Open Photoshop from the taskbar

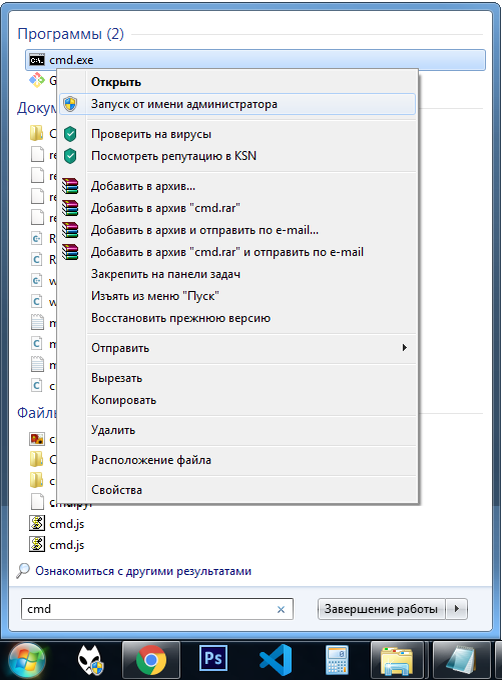coord(213,658)
